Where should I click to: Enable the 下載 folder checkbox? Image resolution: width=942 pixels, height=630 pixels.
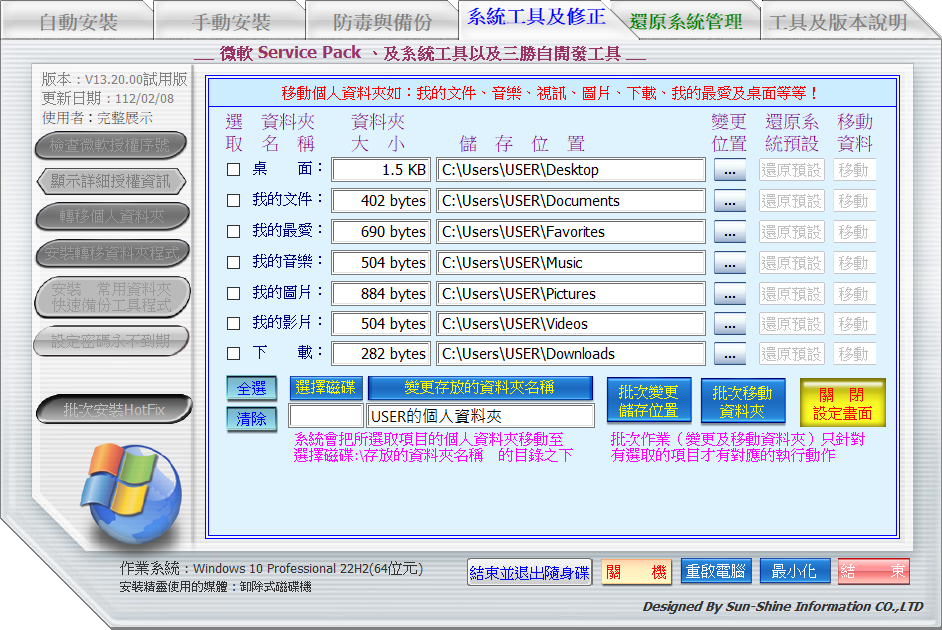tap(233, 354)
